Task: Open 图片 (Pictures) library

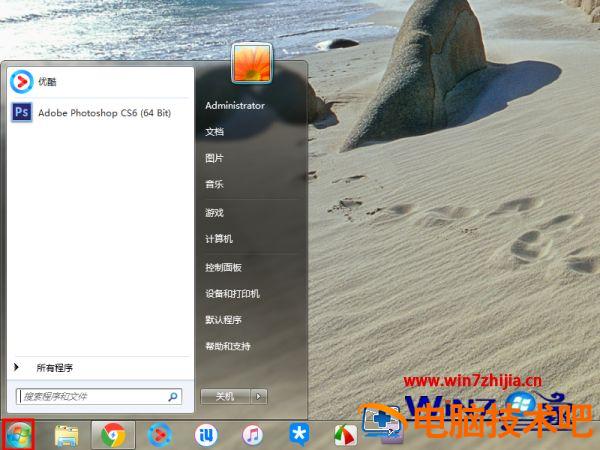Action: pos(214,158)
